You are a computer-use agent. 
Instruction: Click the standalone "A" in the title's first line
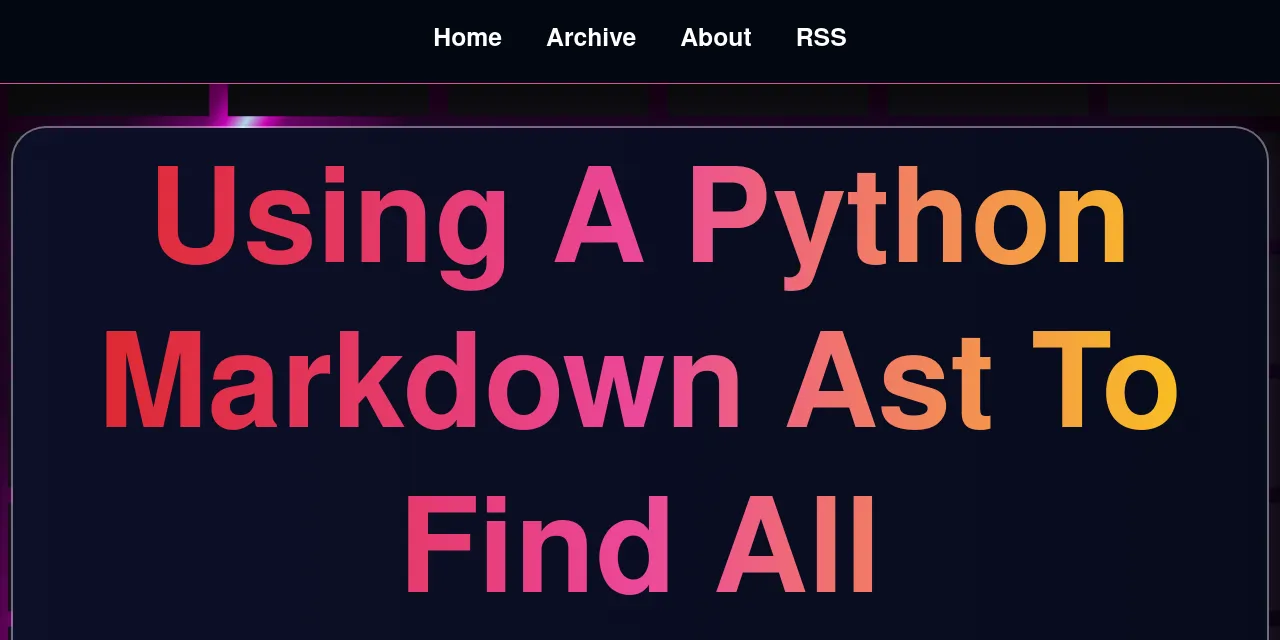[x=598, y=220]
